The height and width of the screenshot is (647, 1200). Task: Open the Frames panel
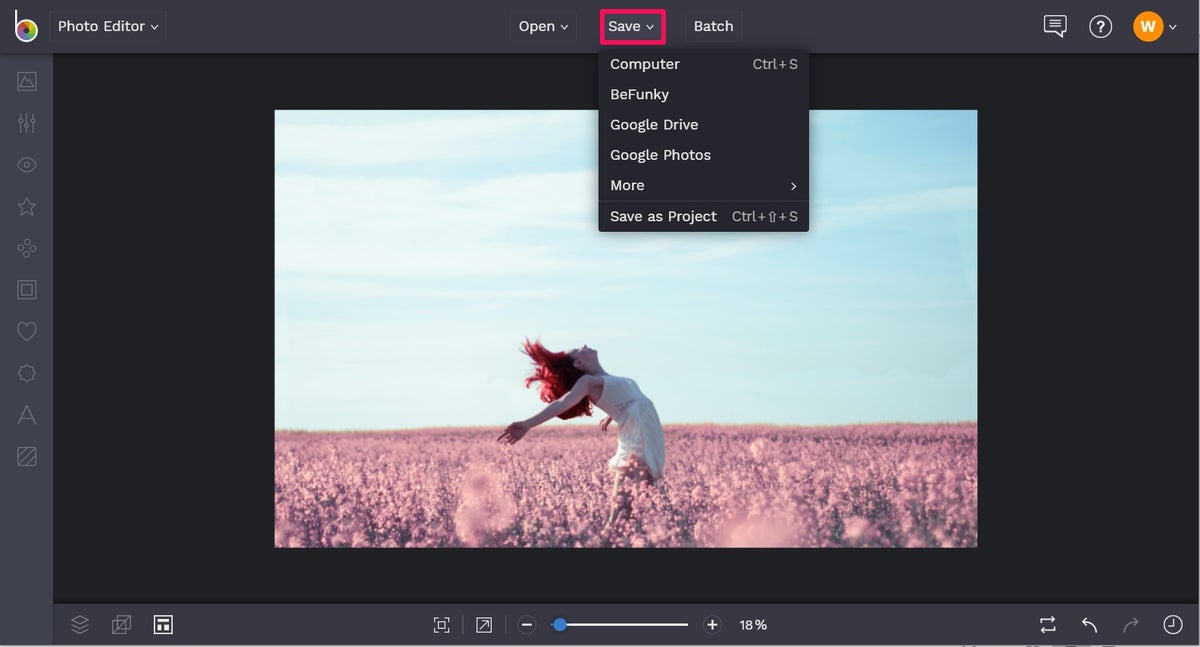[x=26, y=290]
